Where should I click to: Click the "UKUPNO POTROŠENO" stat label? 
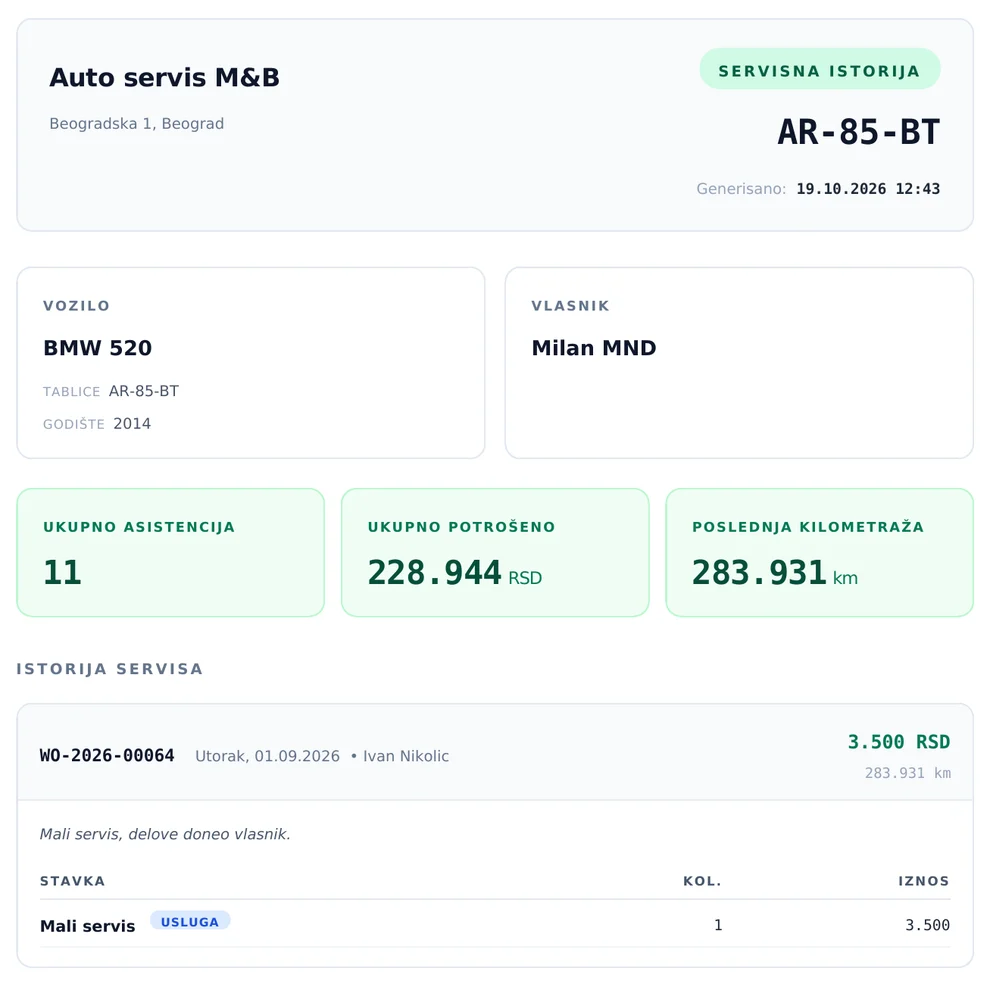pyautogui.click(x=462, y=527)
